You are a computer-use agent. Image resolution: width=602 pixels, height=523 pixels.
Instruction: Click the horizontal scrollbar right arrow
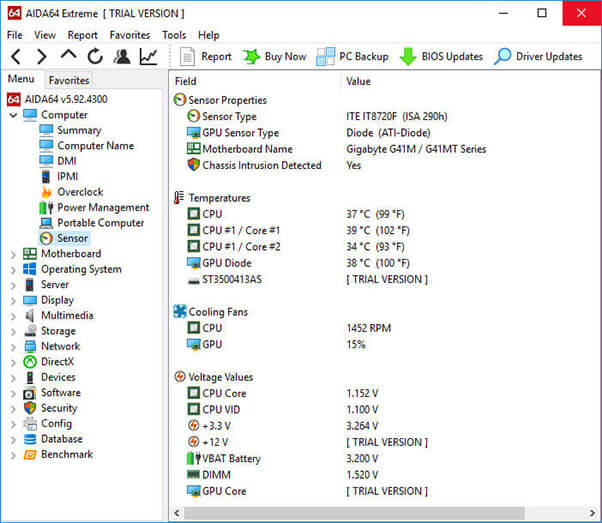point(592,513)
